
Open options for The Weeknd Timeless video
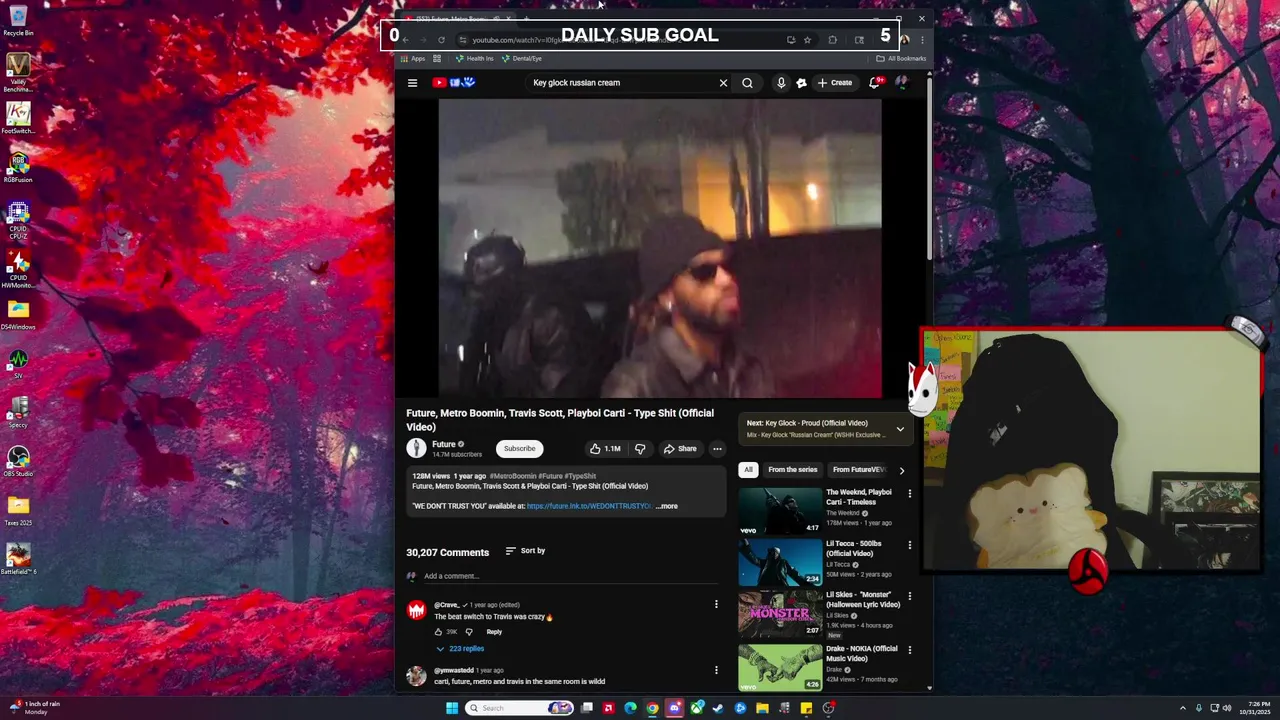click(x=909, y=494)
